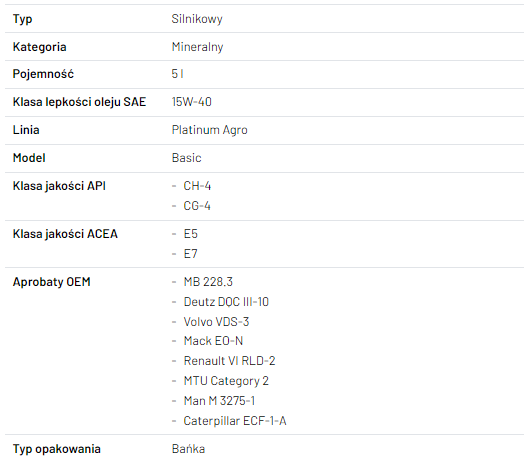Image resolution: width=526 pixels, height=471 pixels.
Task: Click the Caterpillar ECF-1-A approval
Action: pos(235,421)
